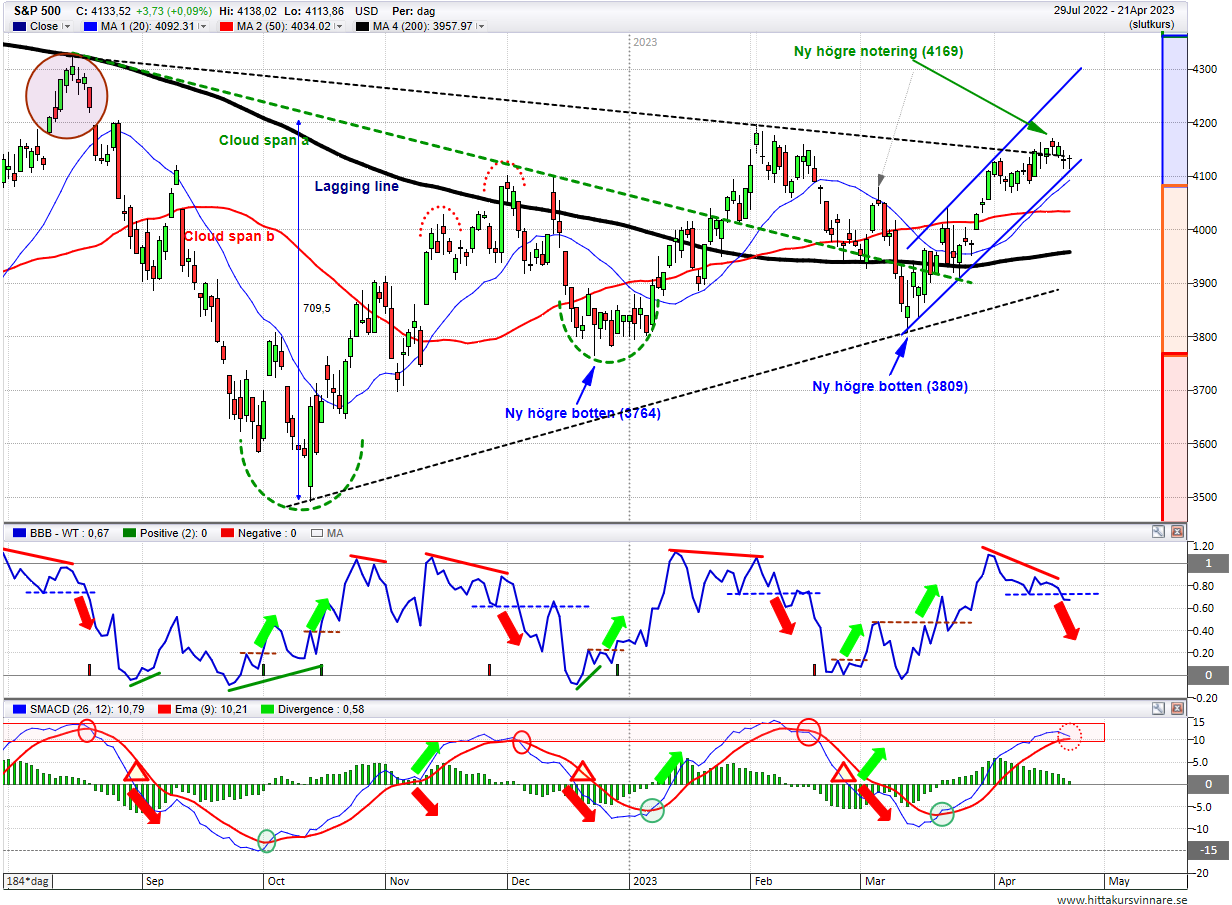Click the 3500 price axis label

(x=1204, y=497)
